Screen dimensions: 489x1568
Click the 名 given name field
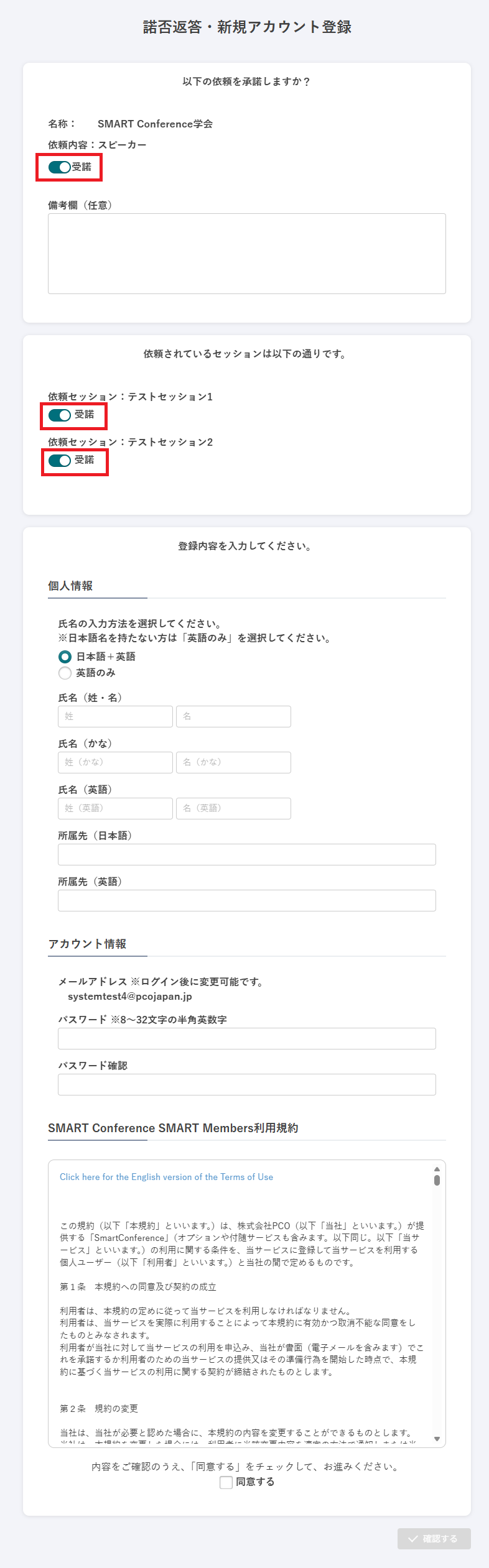click(x=233, y=716)
